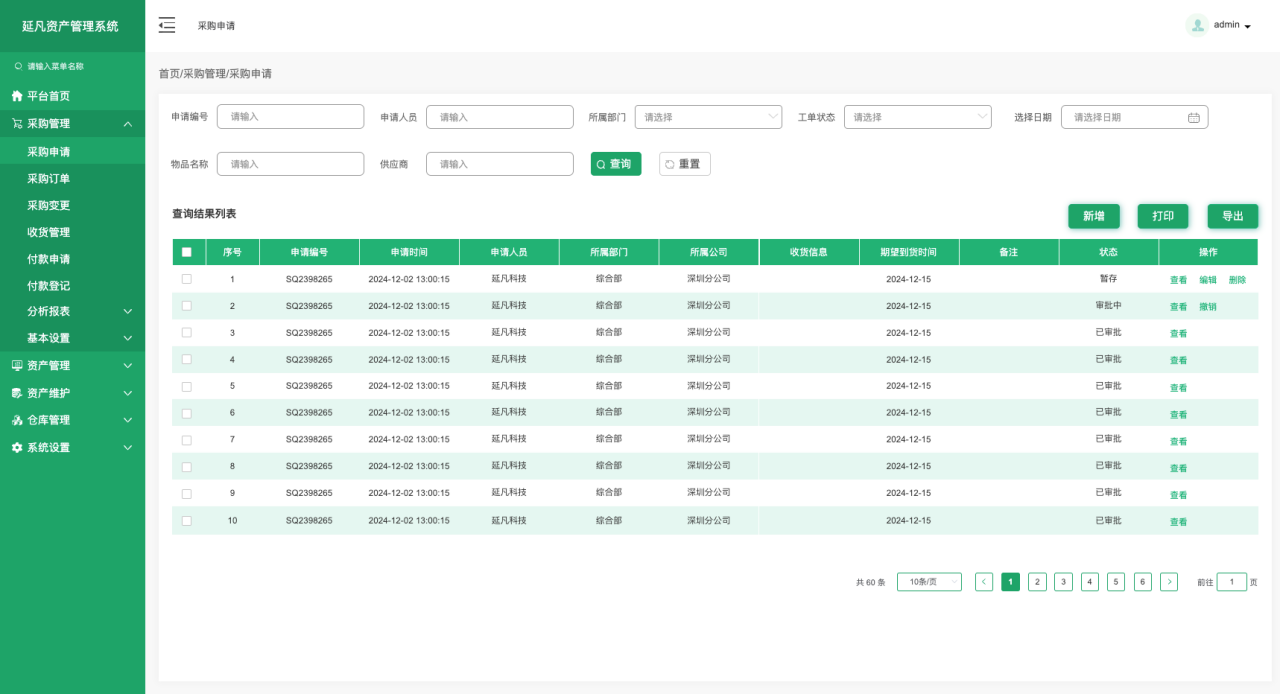The image size is (1280, 694).
Task: Click the calendar icon in date picker
Action: pos(1193,117)
